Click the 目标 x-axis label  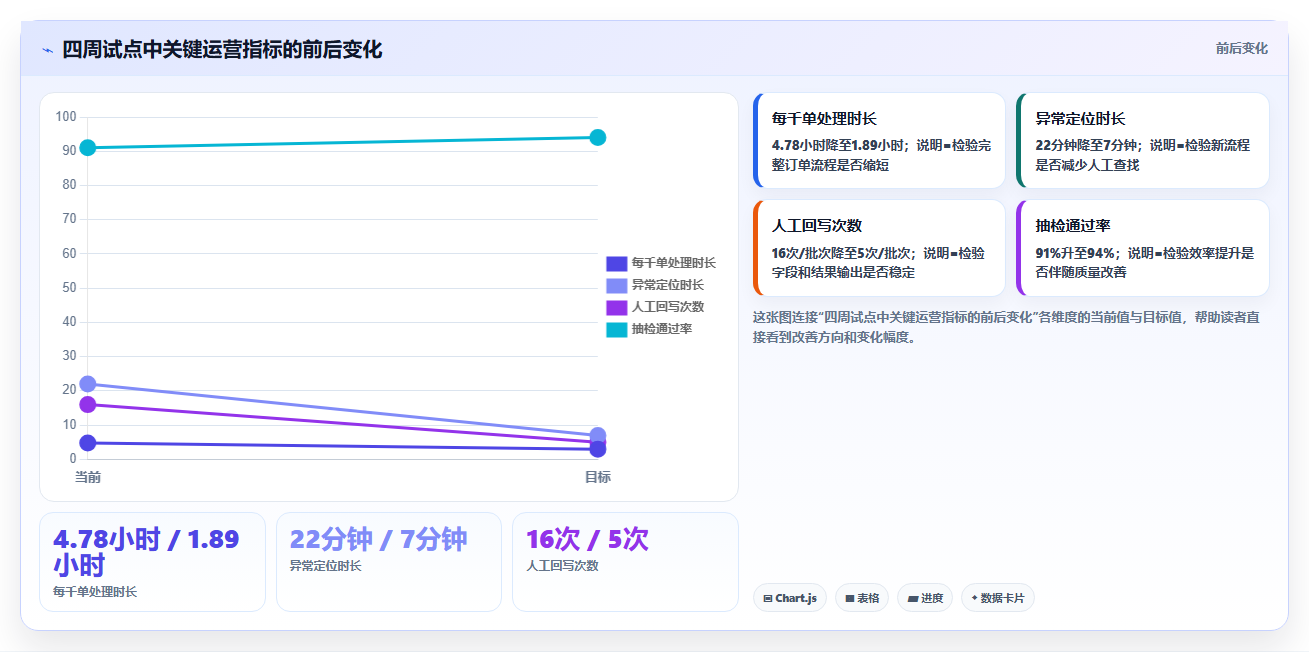(598, 477)
